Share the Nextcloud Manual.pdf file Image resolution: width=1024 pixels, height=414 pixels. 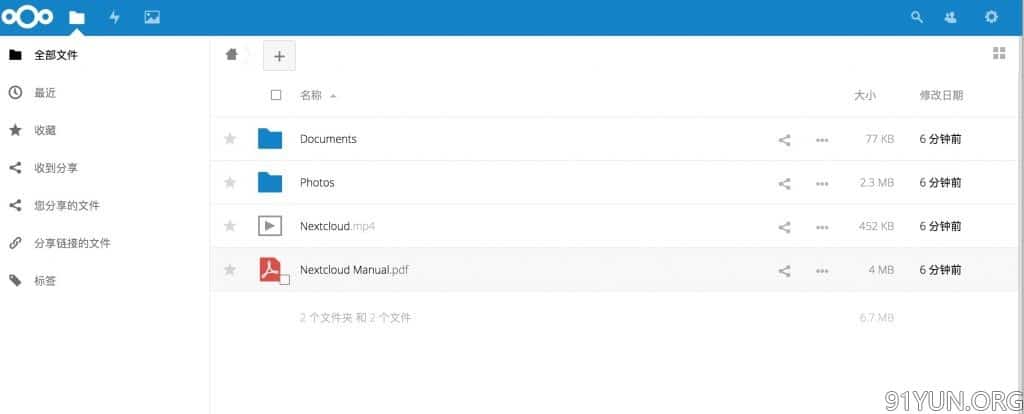point(784,270)
